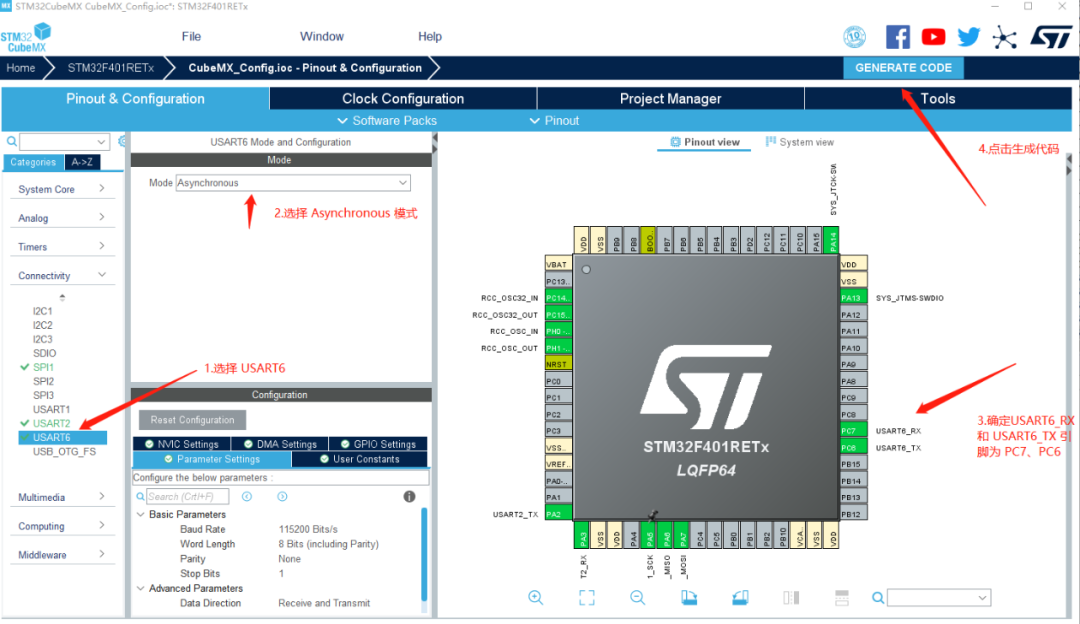Open DMA Settings tab

click(x=280, y=444)
